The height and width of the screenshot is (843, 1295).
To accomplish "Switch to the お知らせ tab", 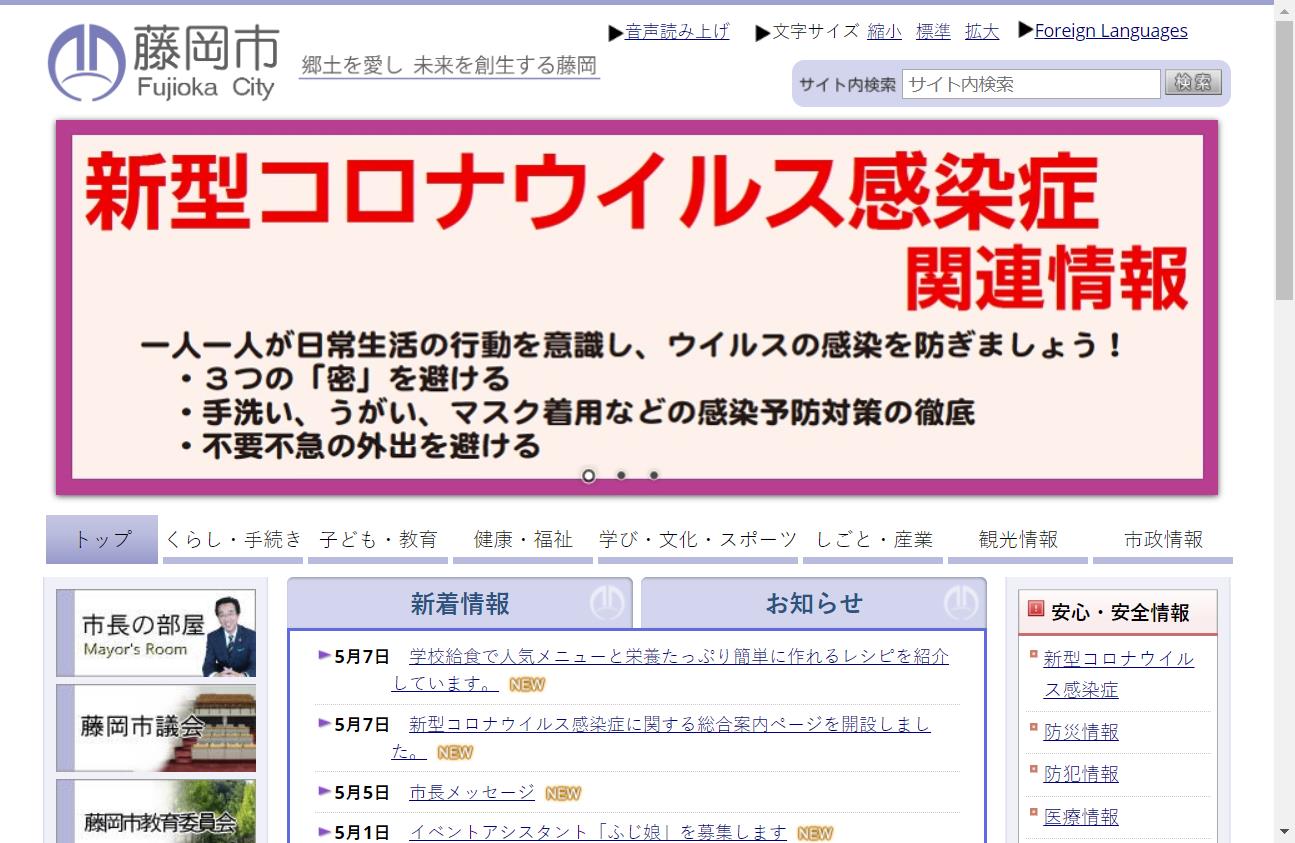I will (x=813, y=604).
